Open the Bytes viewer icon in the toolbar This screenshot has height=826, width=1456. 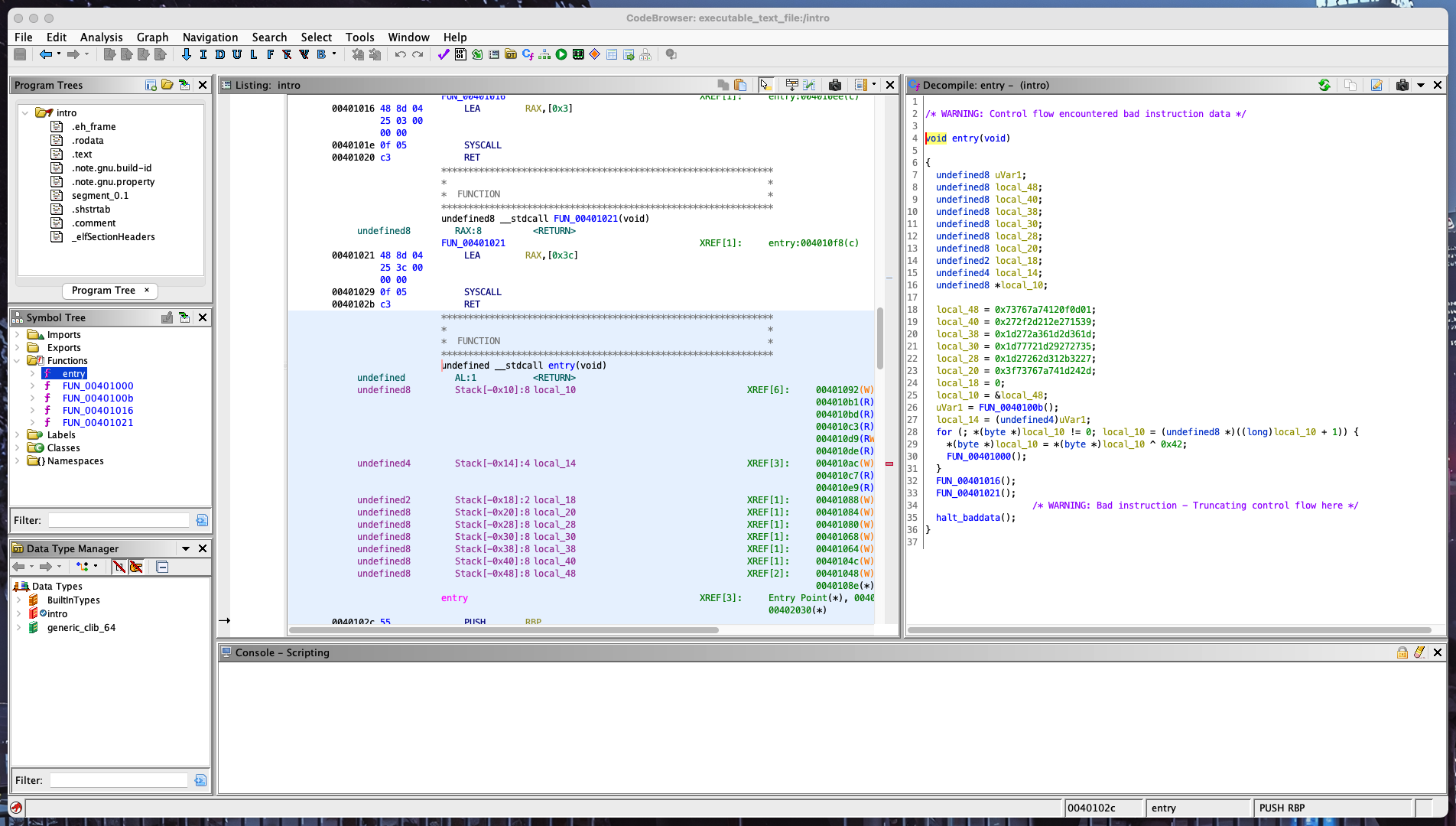tap(460, 54)
